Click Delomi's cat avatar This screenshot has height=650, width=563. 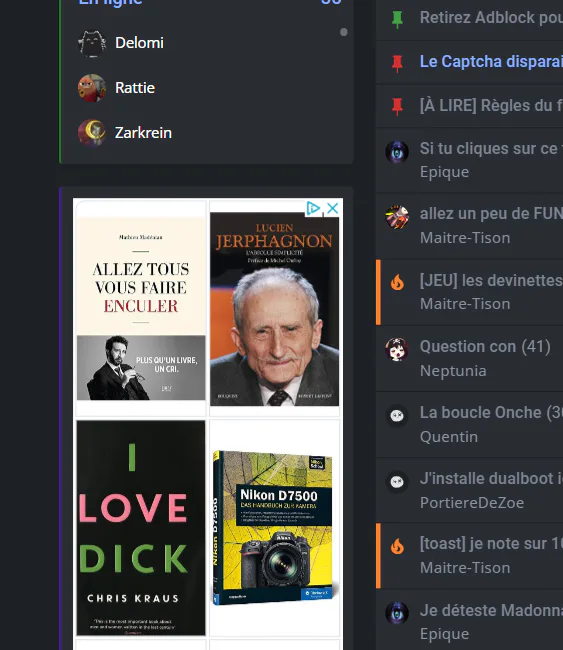pos(92,43)
